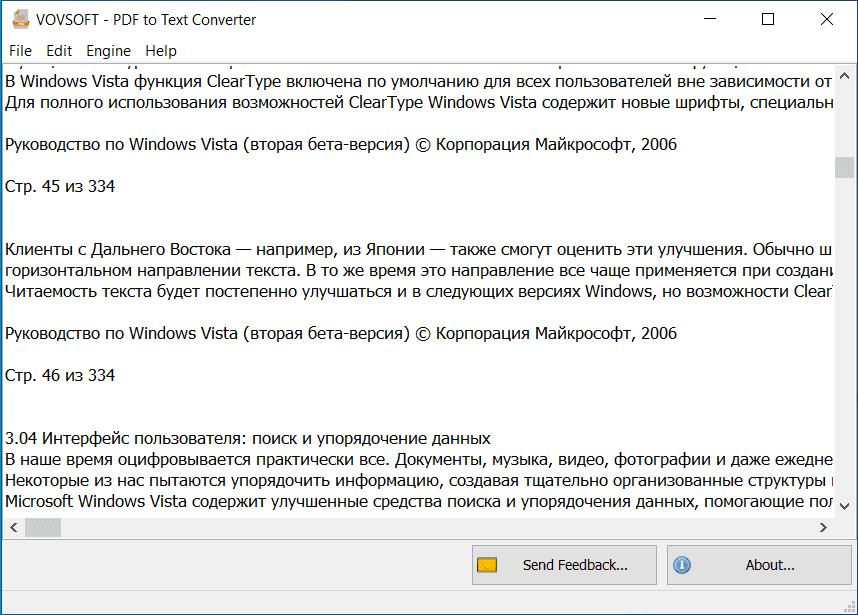Open the File menu
Viewport: 858px width, 615px height.
click(x=20, y=50)
